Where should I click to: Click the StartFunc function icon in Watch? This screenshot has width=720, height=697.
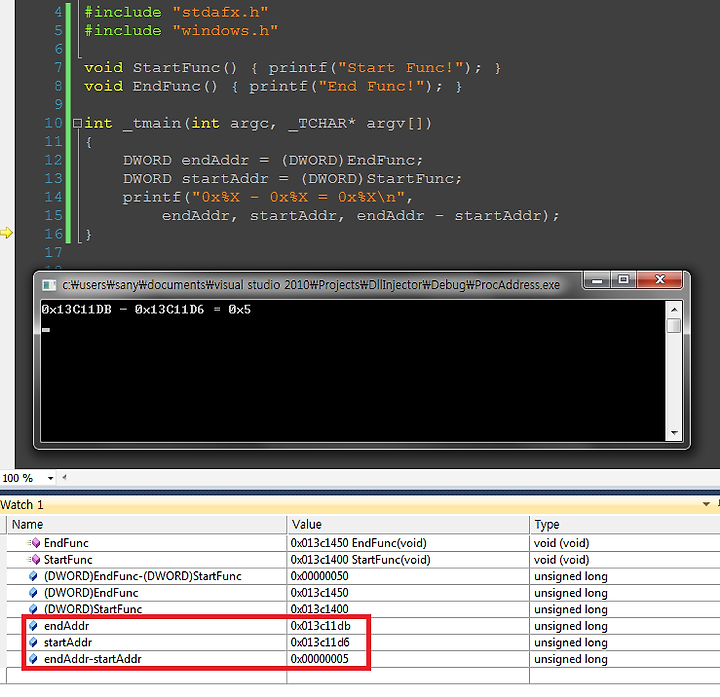point(34,559)
